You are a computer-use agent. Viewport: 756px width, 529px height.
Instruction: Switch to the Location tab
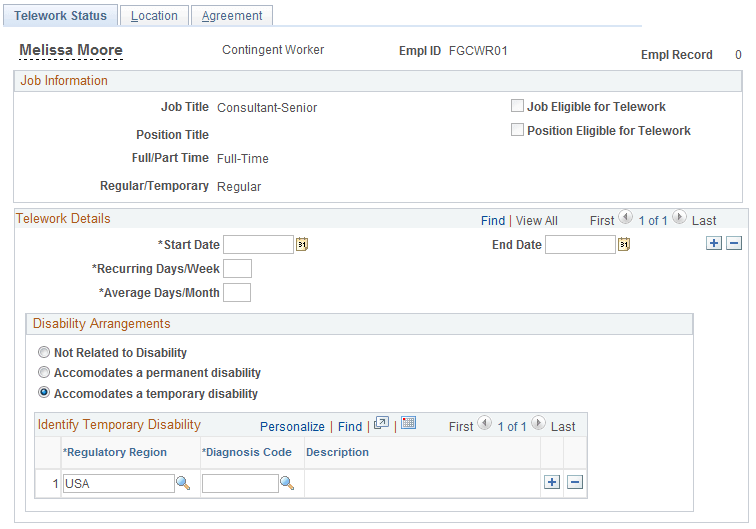click(154, 16)
